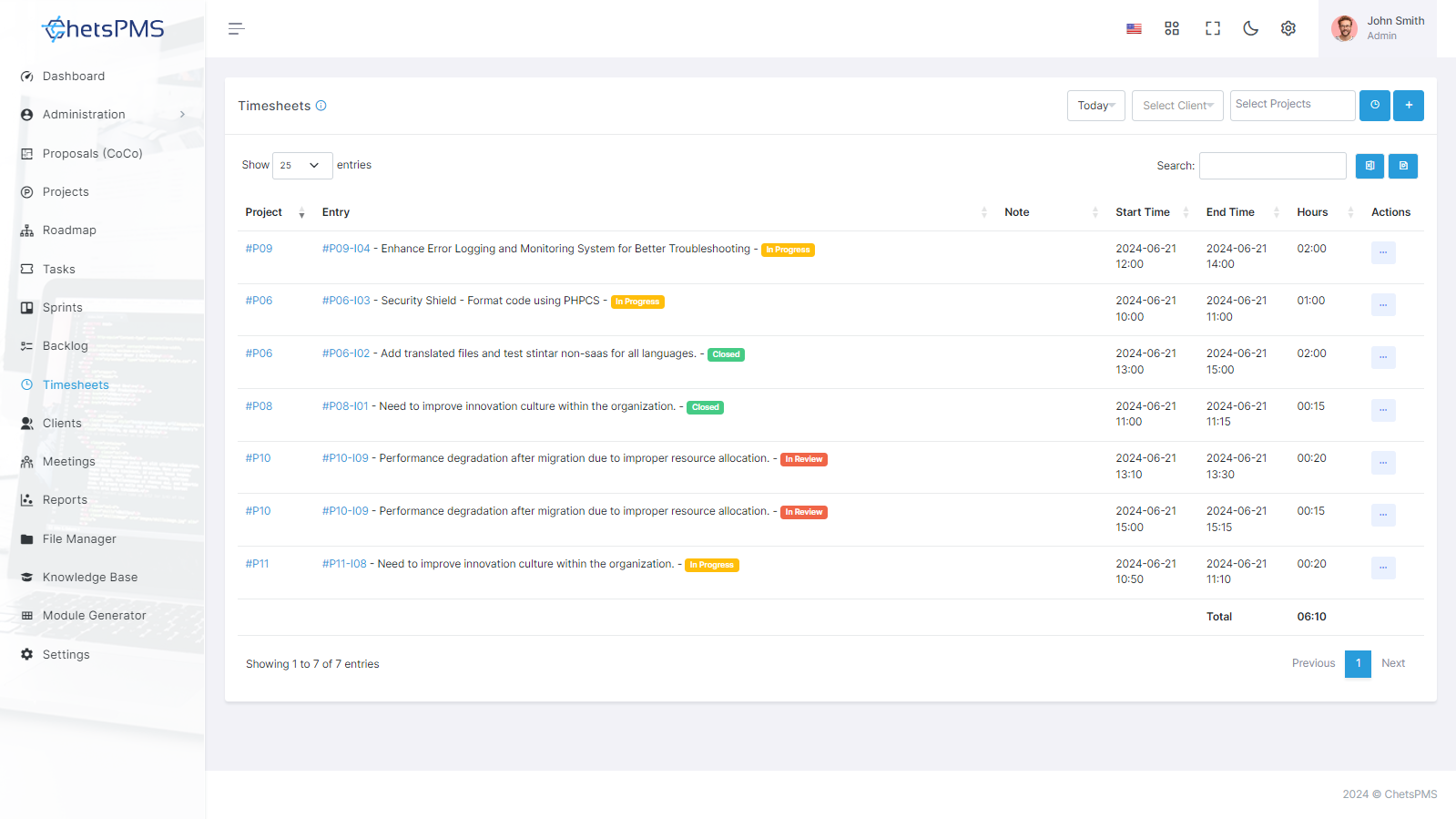Click the Total hours value 06:10

click(1311, 617)
